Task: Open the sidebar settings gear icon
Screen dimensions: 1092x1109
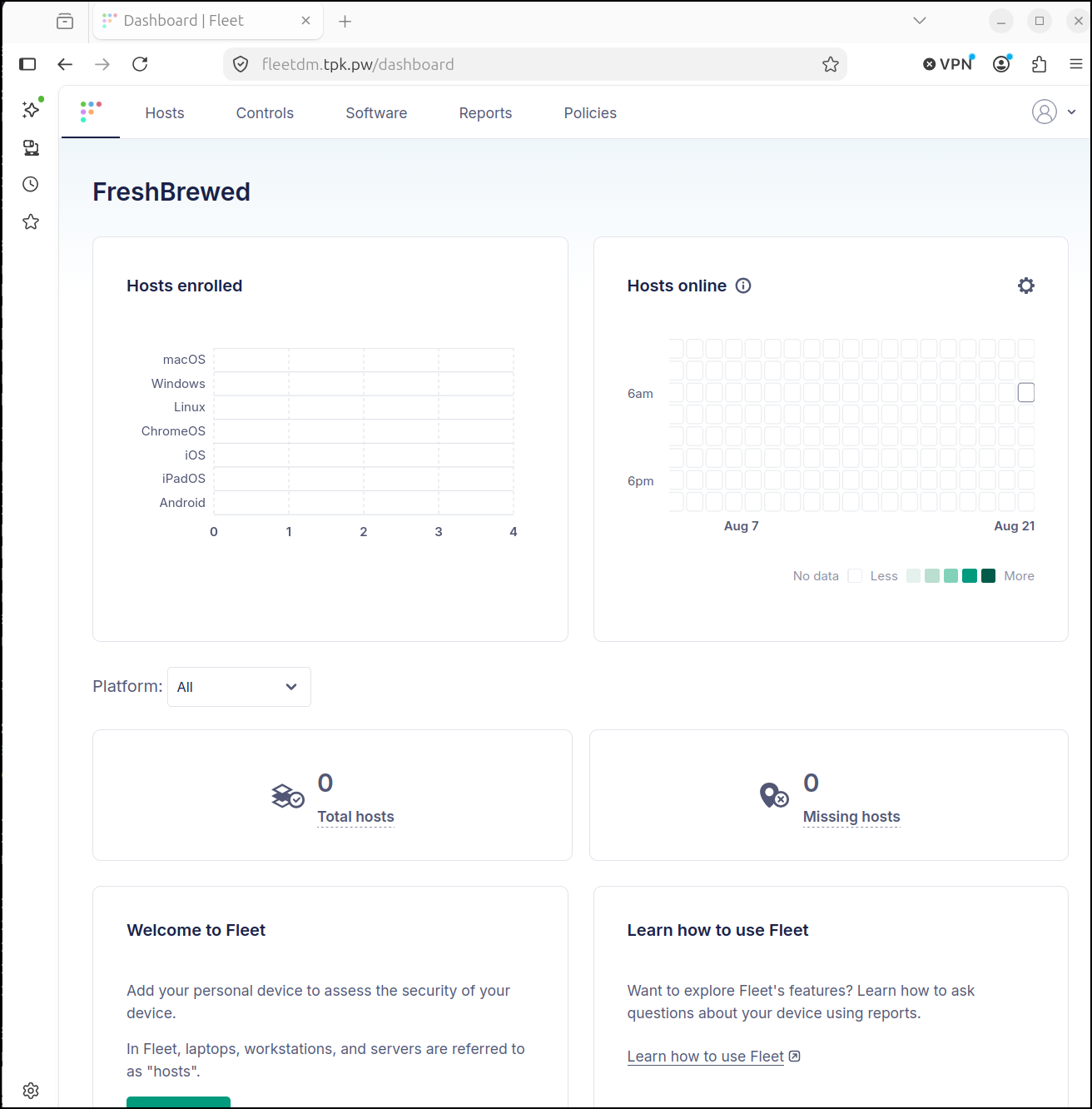Action: (x=31, y=1091)
